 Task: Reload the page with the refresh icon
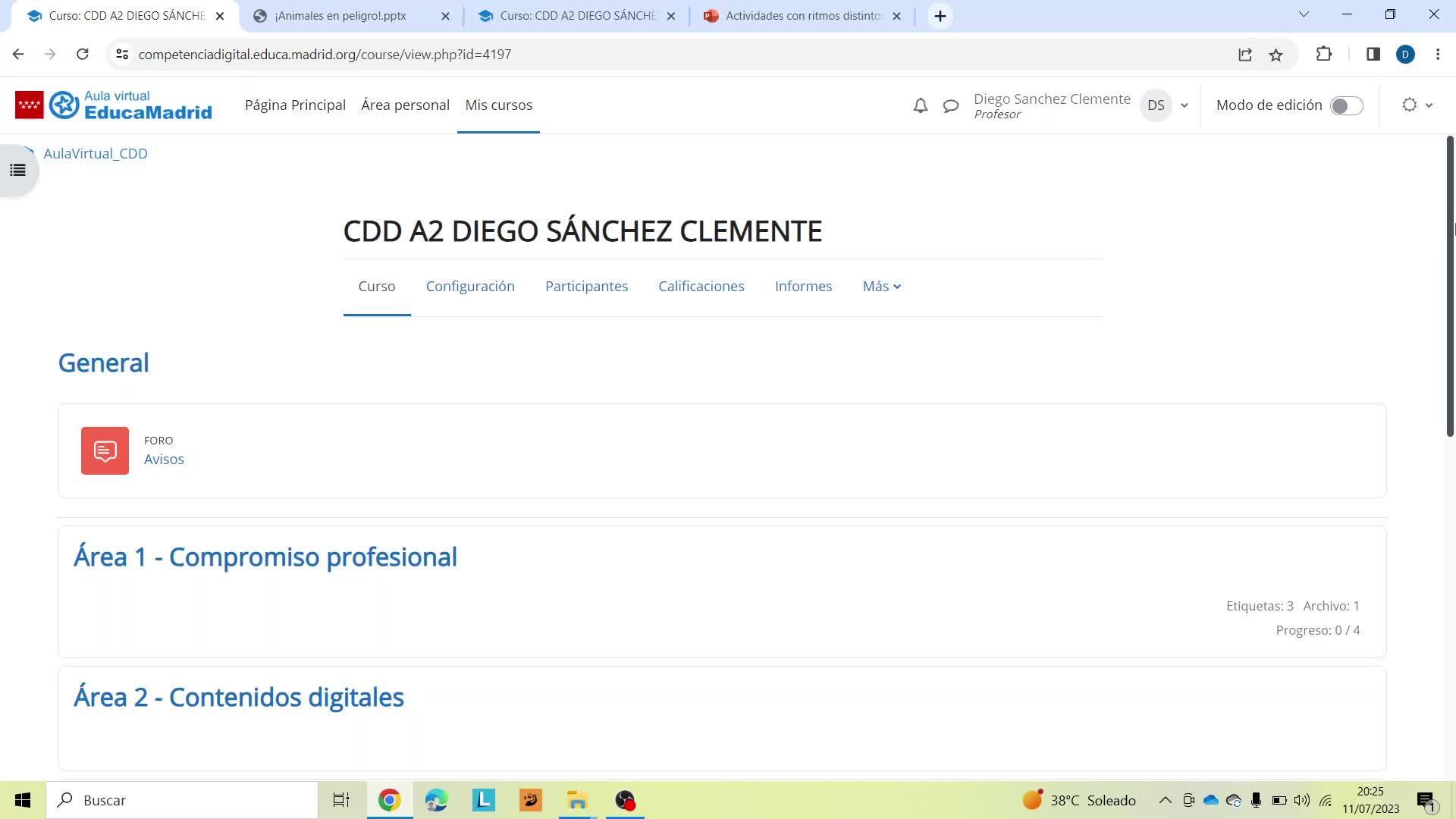tap(83, 55)
